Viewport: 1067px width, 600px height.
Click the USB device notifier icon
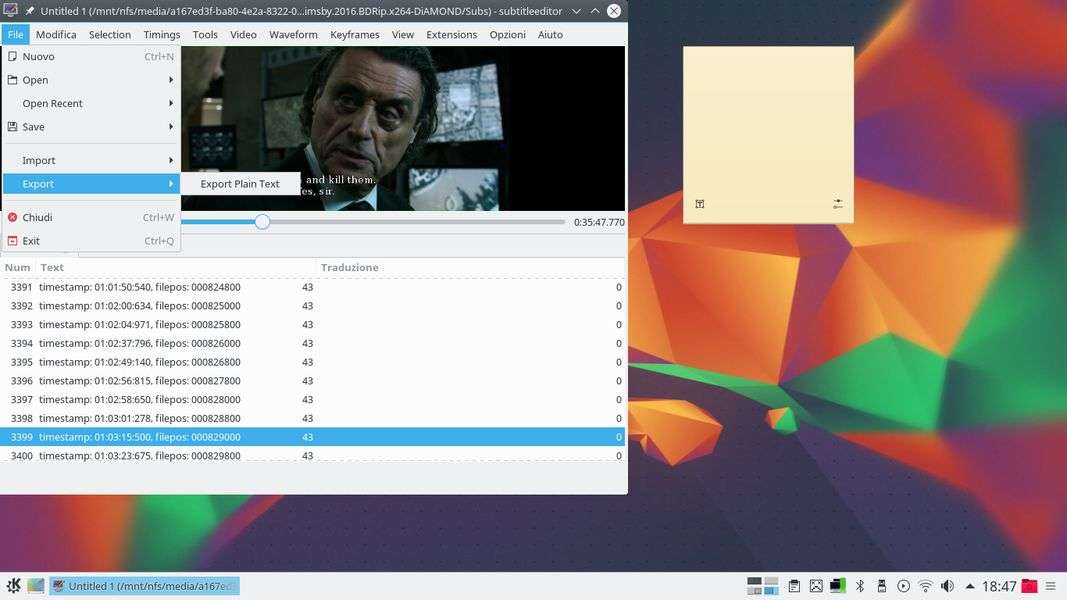[x=881, y=586]
